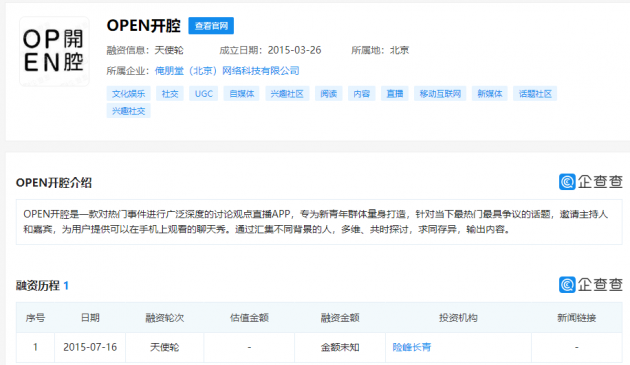Select the 社交 tag
The width and height of the screenshot is (630, 365).
tap(170, 94)
